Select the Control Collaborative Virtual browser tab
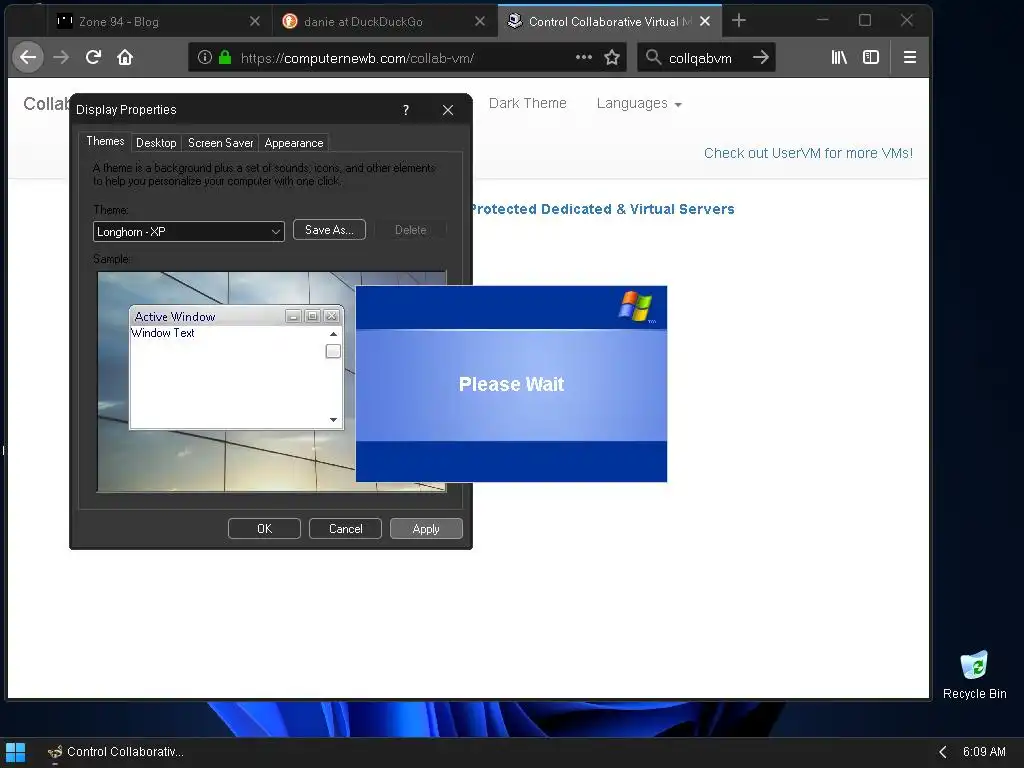Viewport: 1024px width, 768px height. (x=609, y=22)
